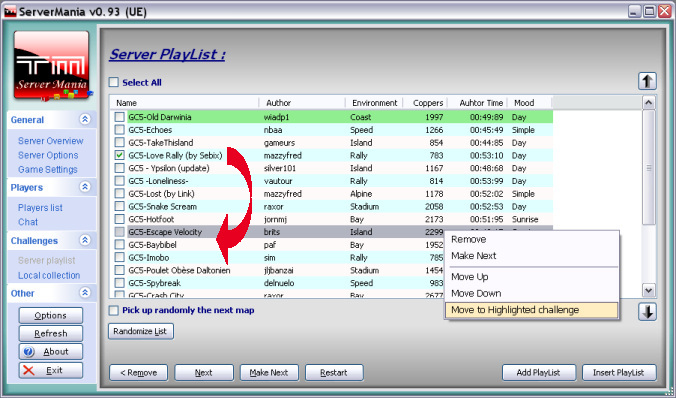
Task: Select GC5-Lost (by Link) name
Action: point(161,194)
